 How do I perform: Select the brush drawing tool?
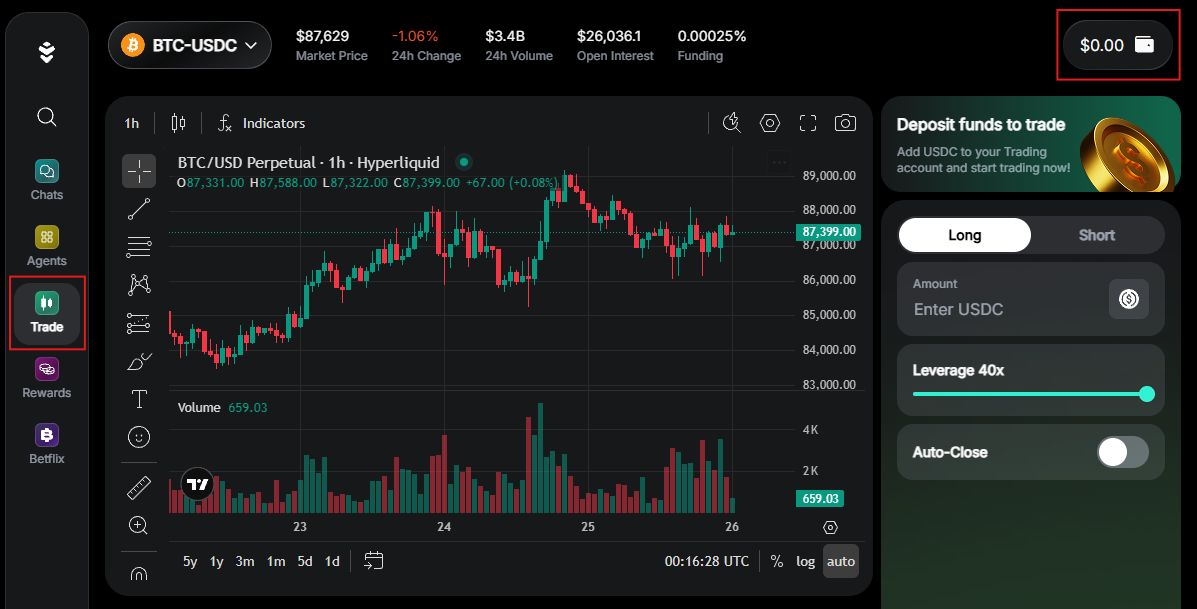[x=139, y=361]
